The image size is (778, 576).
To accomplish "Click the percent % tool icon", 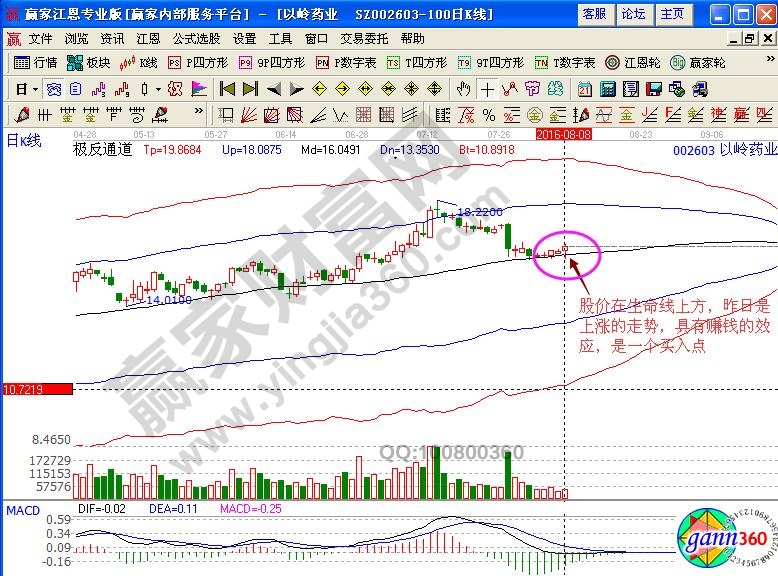I will pos(489,115).
